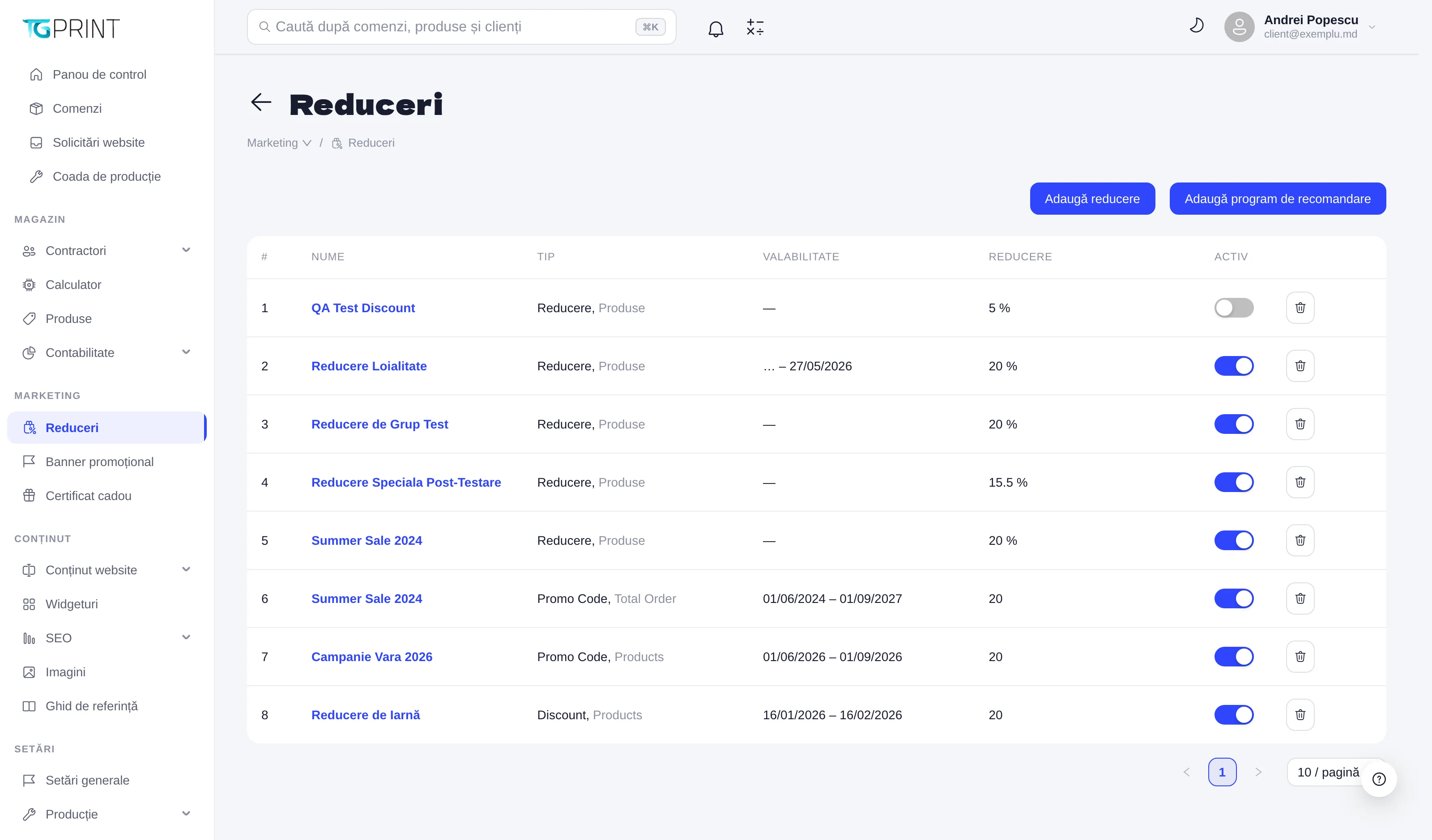Screen dimensions: 1432x840
Task: Click the back arrow beside Reduceri title
Action: pos(261,103)
